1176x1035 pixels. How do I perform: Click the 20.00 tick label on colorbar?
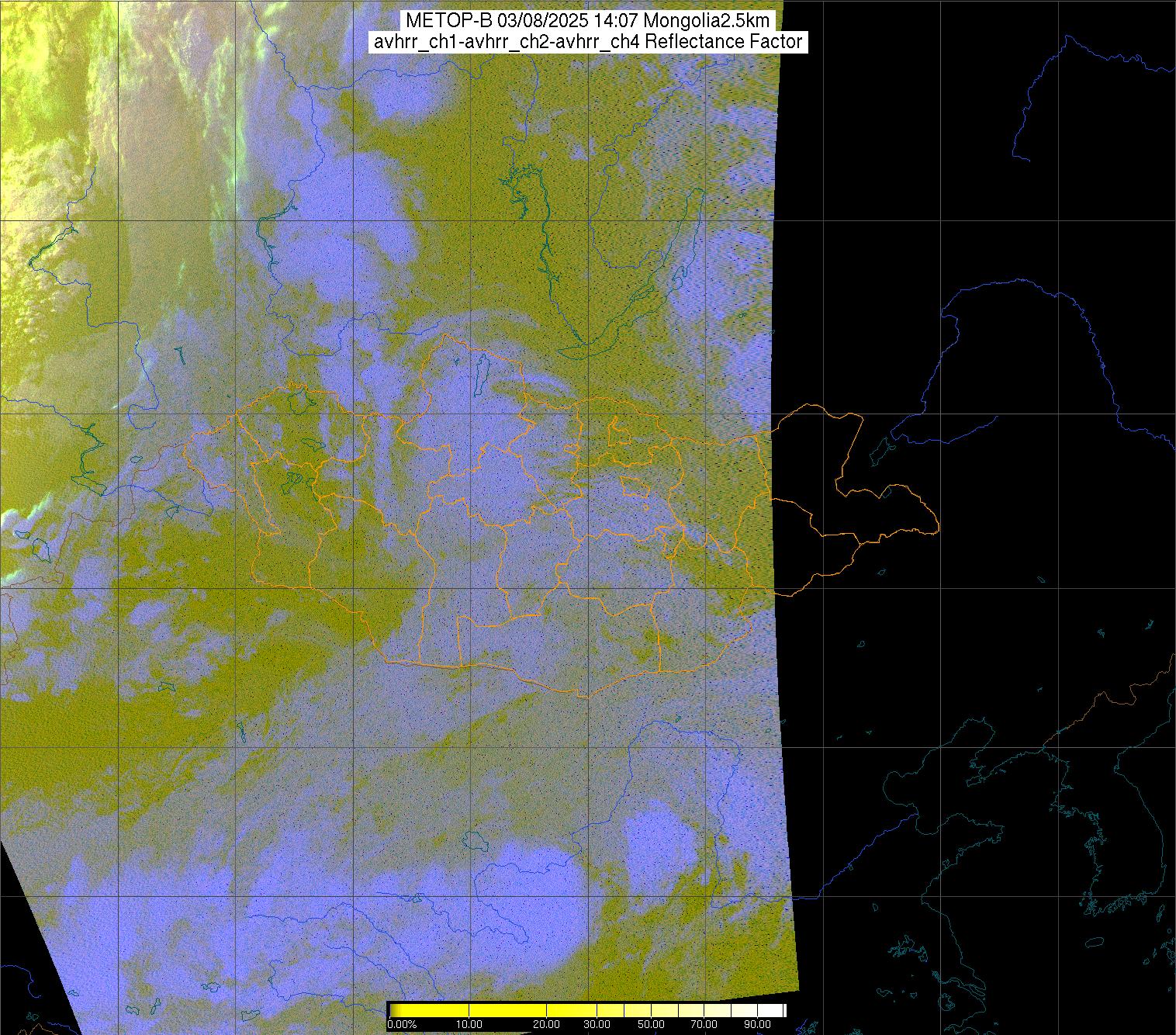click(x=546, y=1025)
